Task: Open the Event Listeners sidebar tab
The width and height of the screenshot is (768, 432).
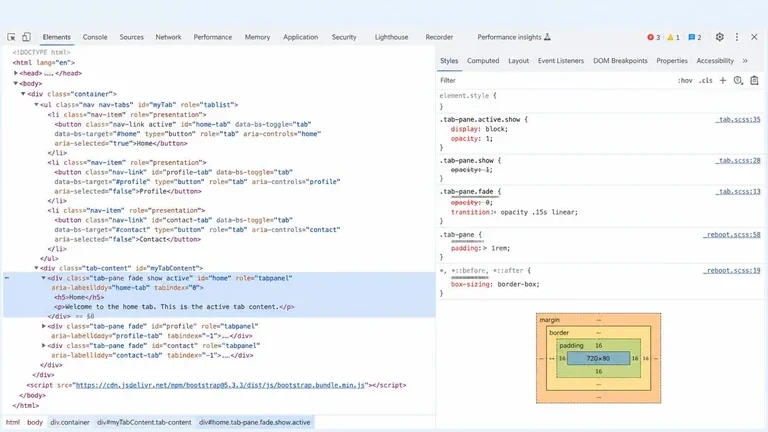Action: pos(561,61)
